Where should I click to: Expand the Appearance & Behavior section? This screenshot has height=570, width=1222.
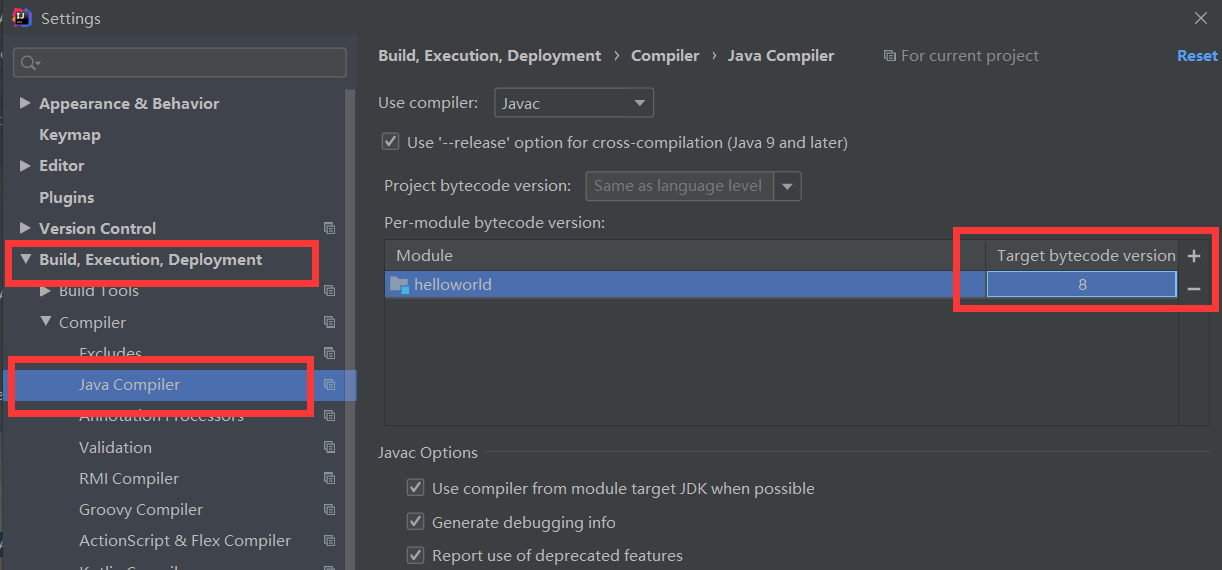tap(25, 103)
